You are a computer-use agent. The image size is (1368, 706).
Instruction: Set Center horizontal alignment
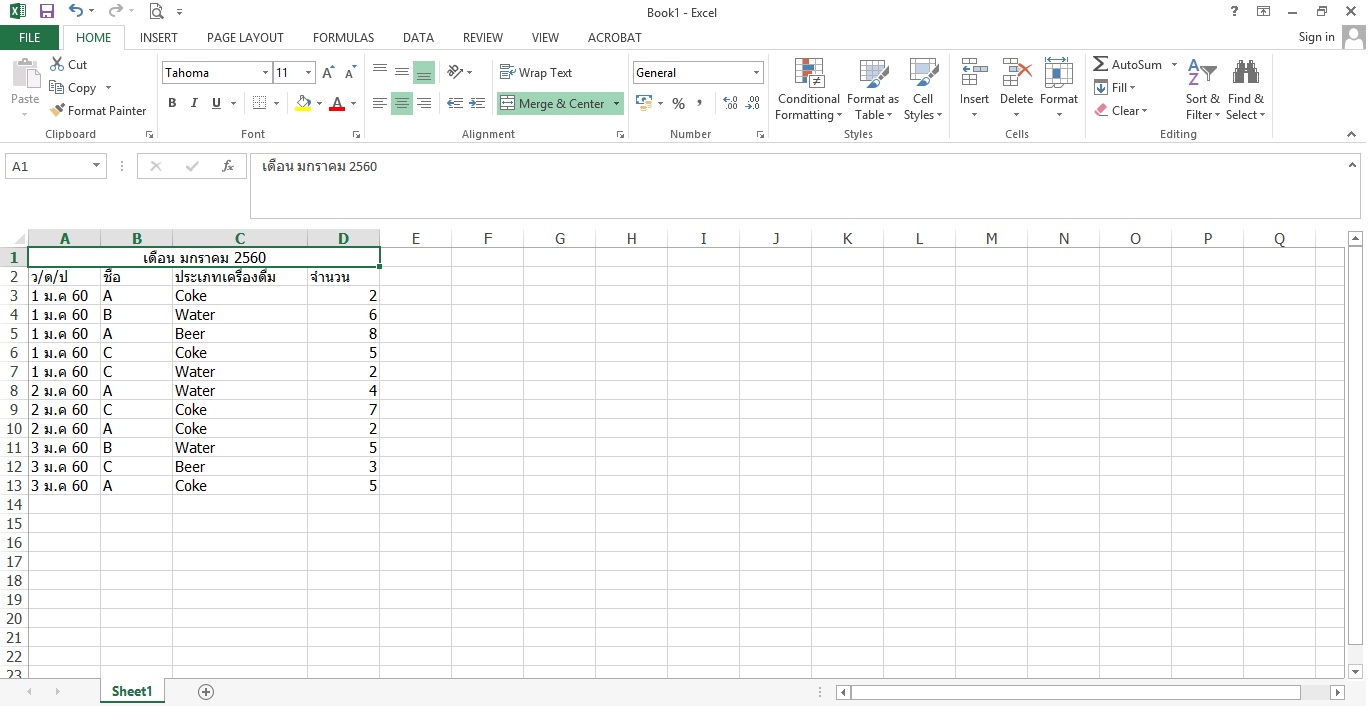coord(402,103)
